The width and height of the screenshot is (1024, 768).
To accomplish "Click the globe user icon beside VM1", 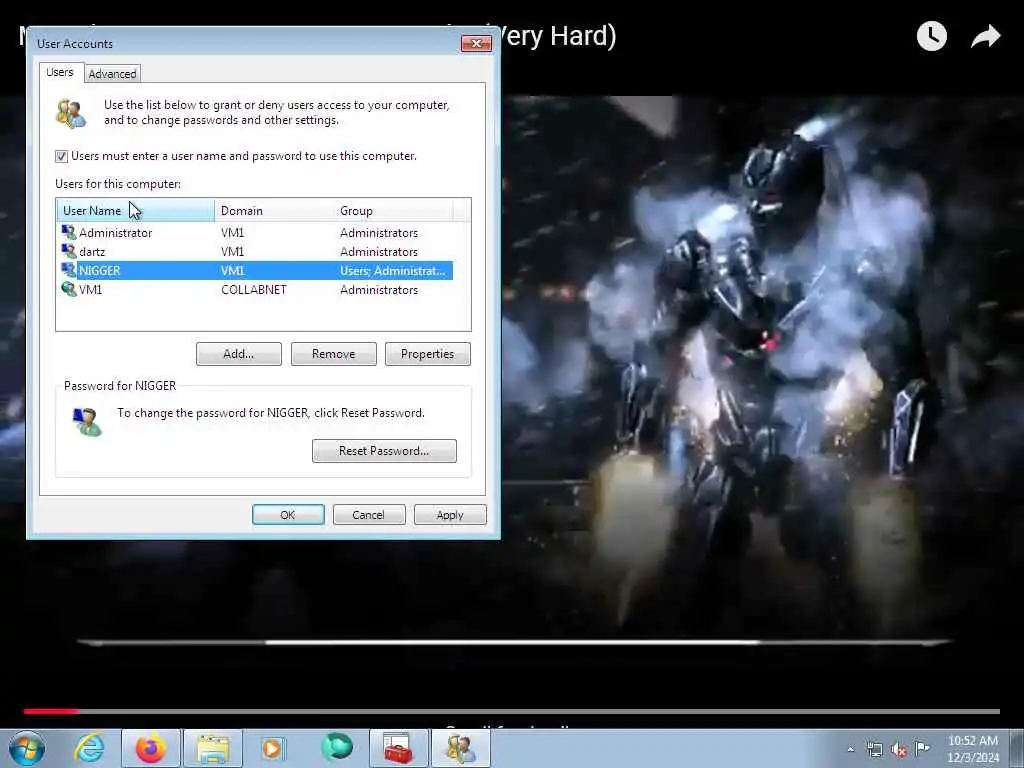I will 69,289.
